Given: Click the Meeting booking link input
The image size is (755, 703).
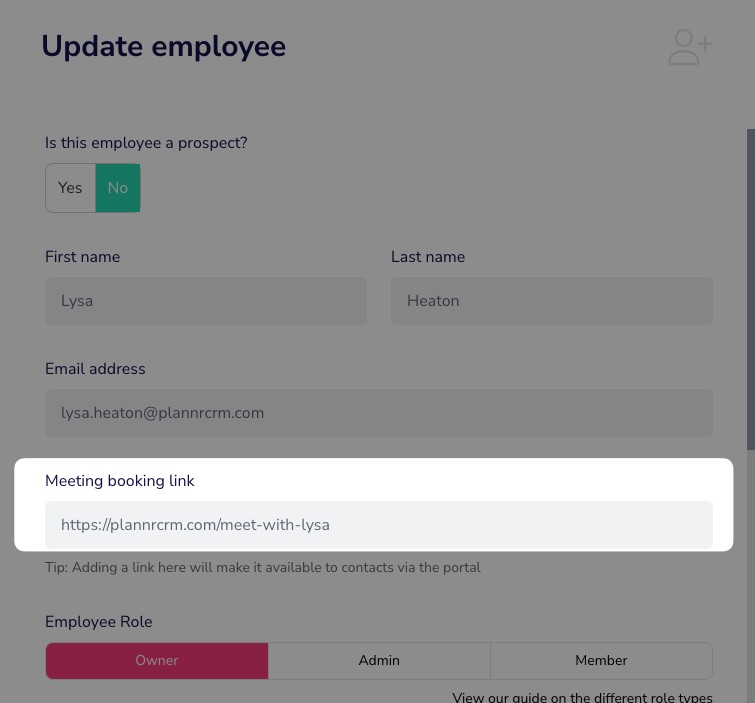Looking at the screenshot, I should point(378,525).
